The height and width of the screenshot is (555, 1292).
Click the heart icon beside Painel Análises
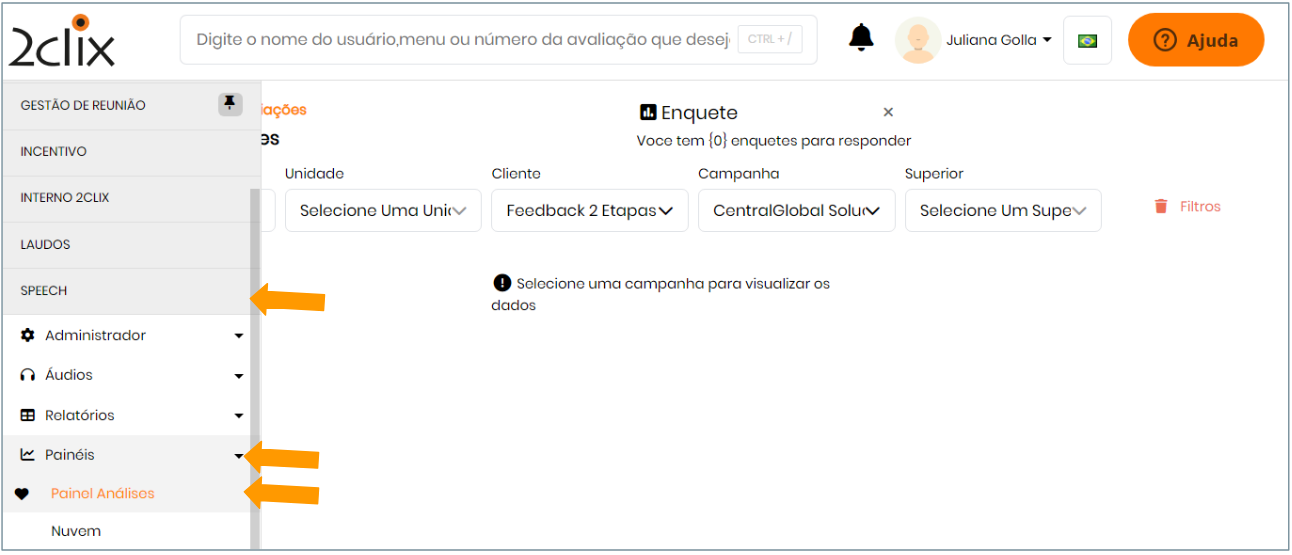click(23, 494)
